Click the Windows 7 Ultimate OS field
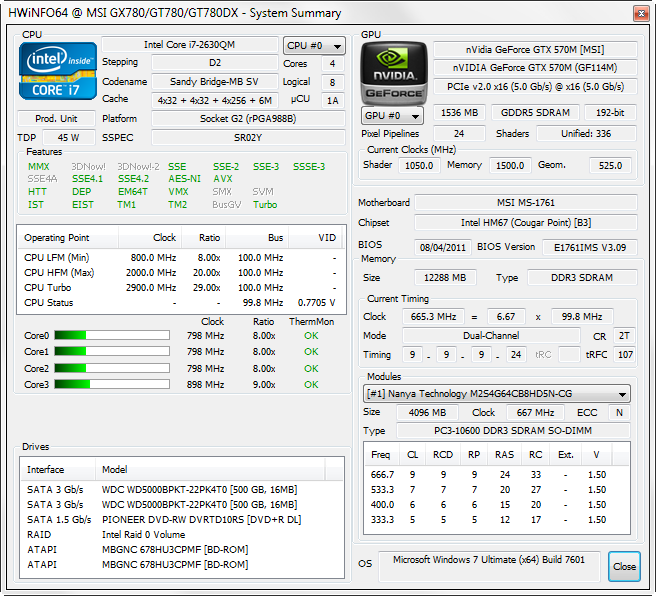Screen dimensions: 656x596 click(489, 566)
